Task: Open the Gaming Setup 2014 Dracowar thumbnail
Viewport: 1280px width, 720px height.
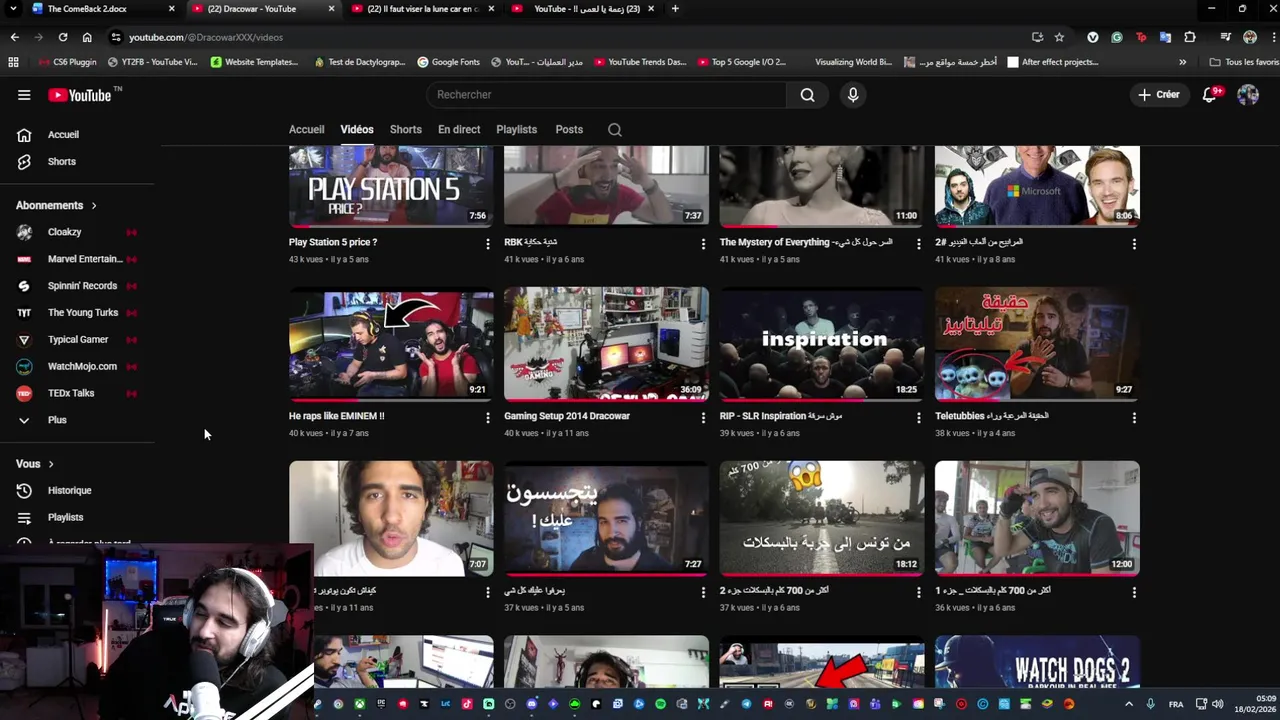Action: [x=606, y=344]
